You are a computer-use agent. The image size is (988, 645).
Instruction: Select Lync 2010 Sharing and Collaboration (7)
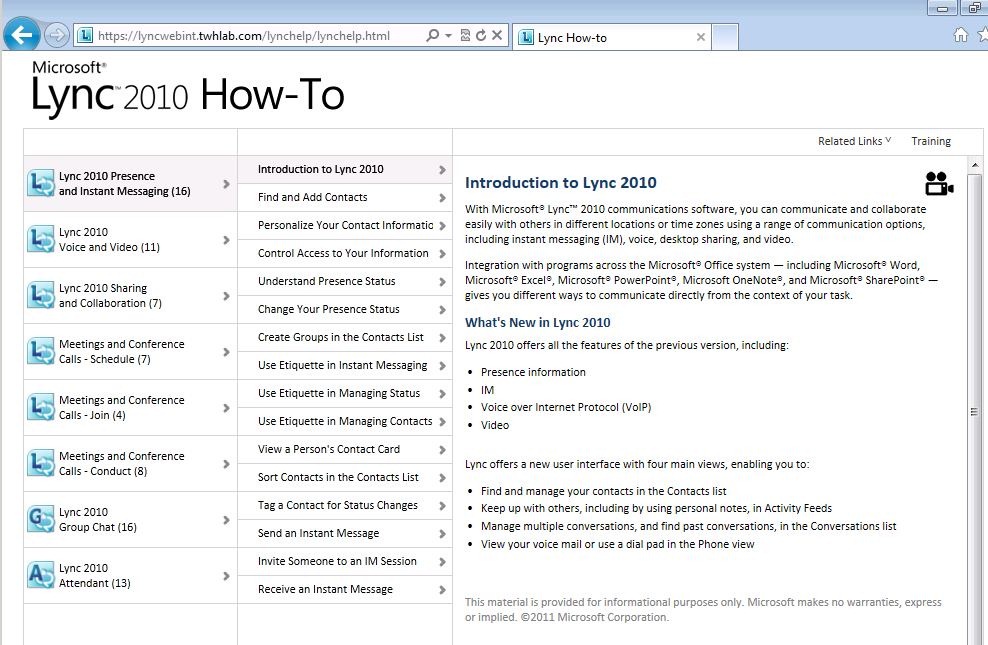(x=130, y=295)
